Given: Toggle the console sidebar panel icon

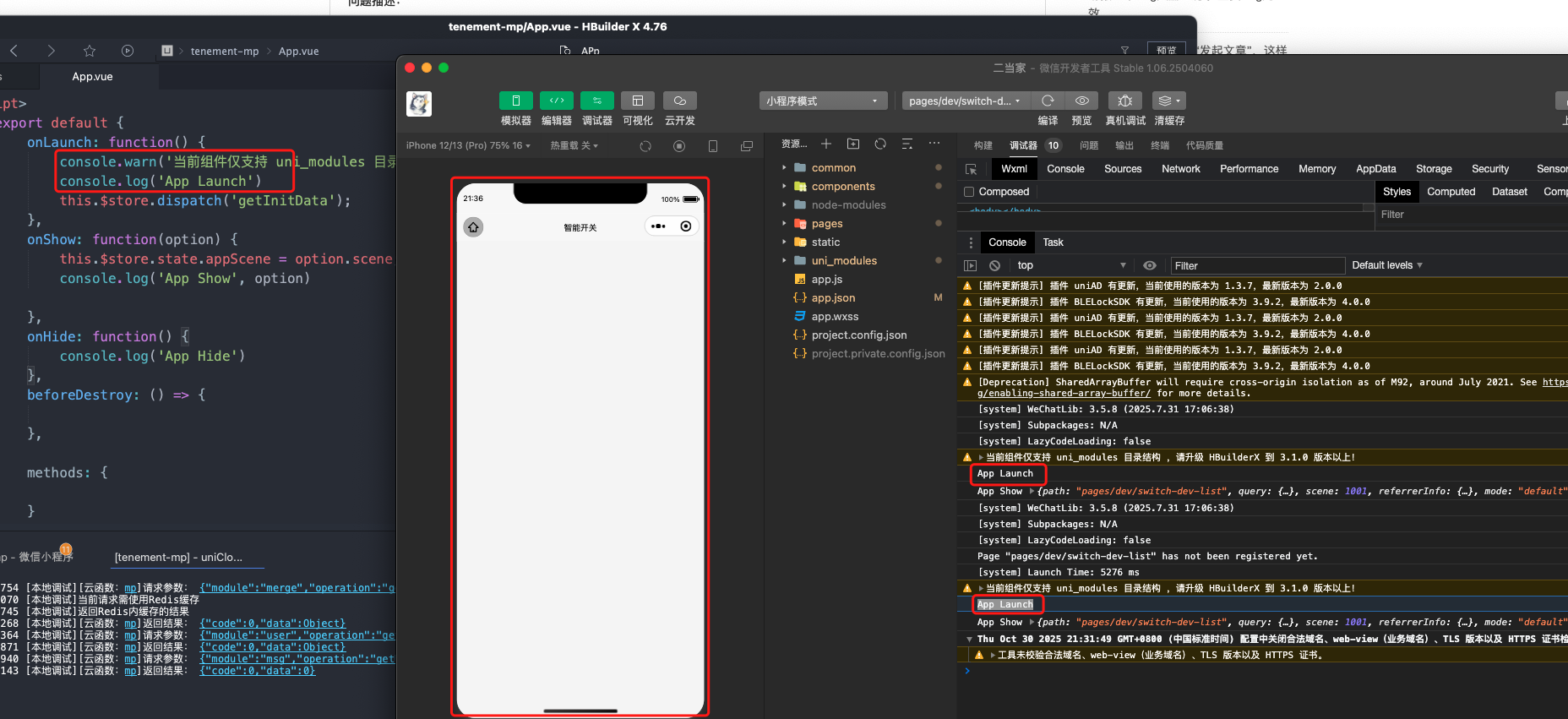Looking at the screenshot, I should click(x=970, y=265).
